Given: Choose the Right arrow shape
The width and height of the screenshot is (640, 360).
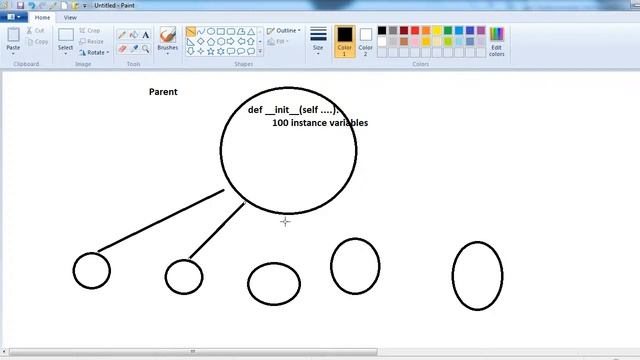Looking at the screenshot, I should click(x=231, y=42).
